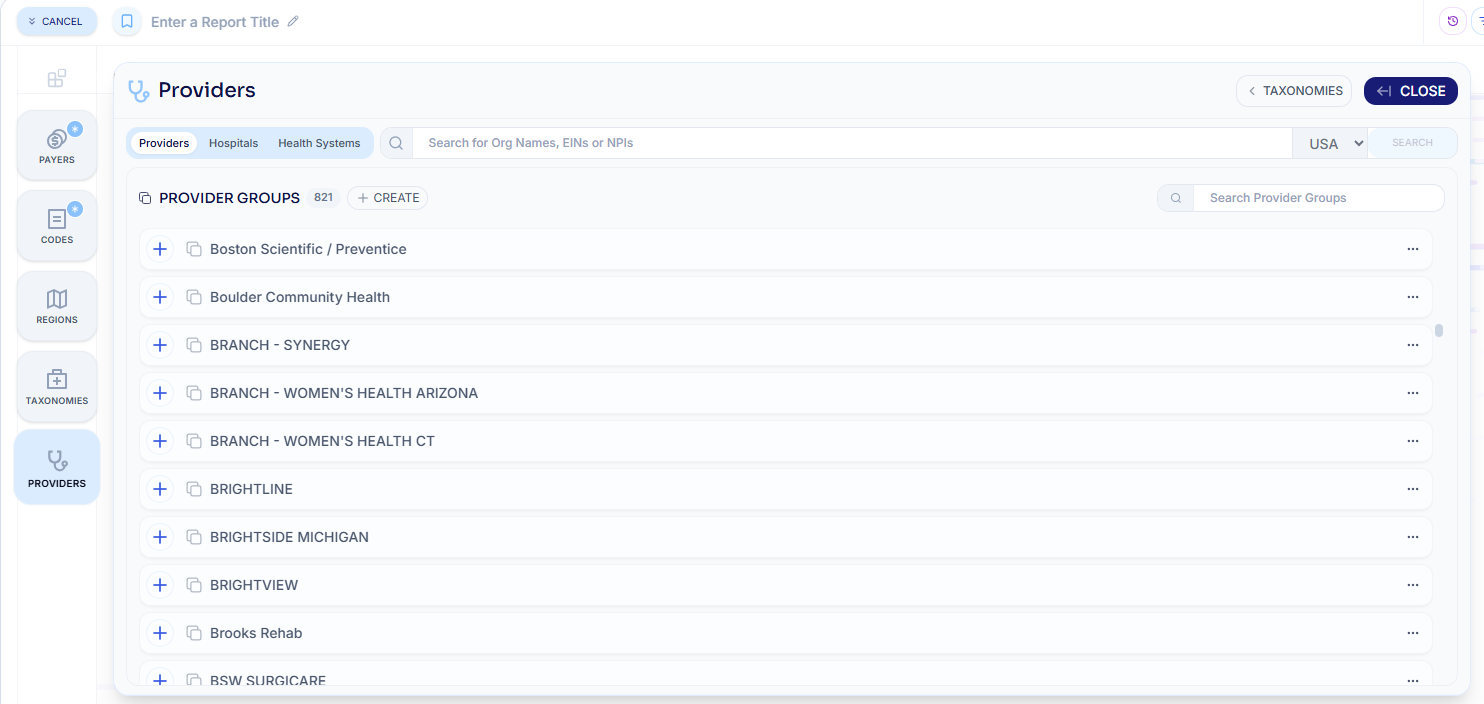Click the bookmark icon beside report title
Viewport: 1484px width, 704px height.
click(x=127, y=21)
